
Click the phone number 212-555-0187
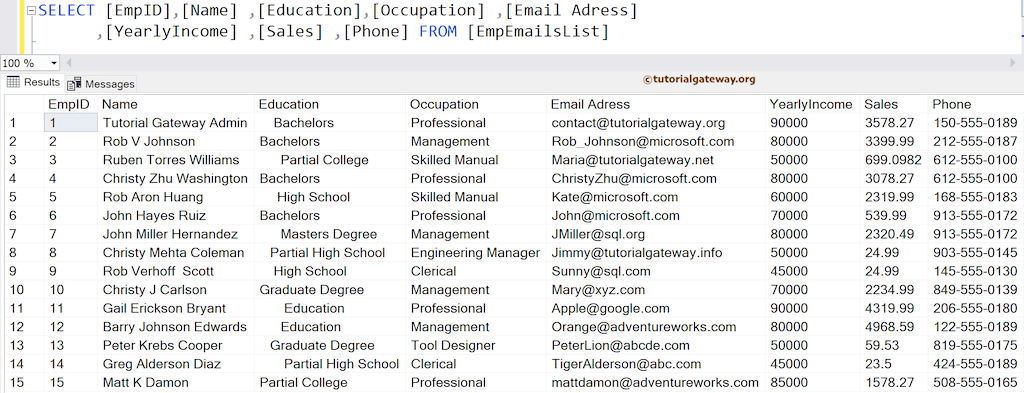click(x=976, y=141)
